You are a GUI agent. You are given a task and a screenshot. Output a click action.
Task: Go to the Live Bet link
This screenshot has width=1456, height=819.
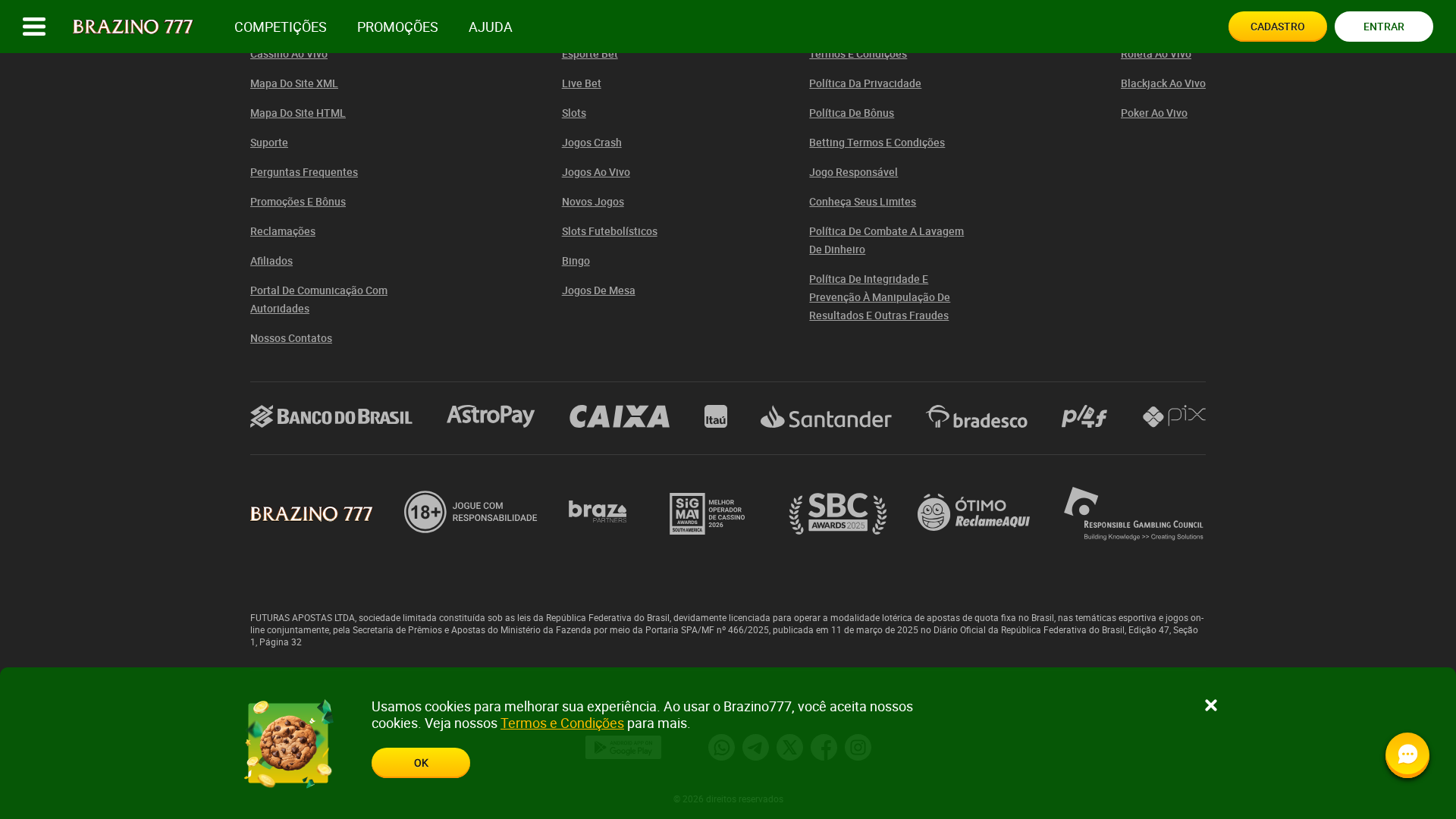582,83
